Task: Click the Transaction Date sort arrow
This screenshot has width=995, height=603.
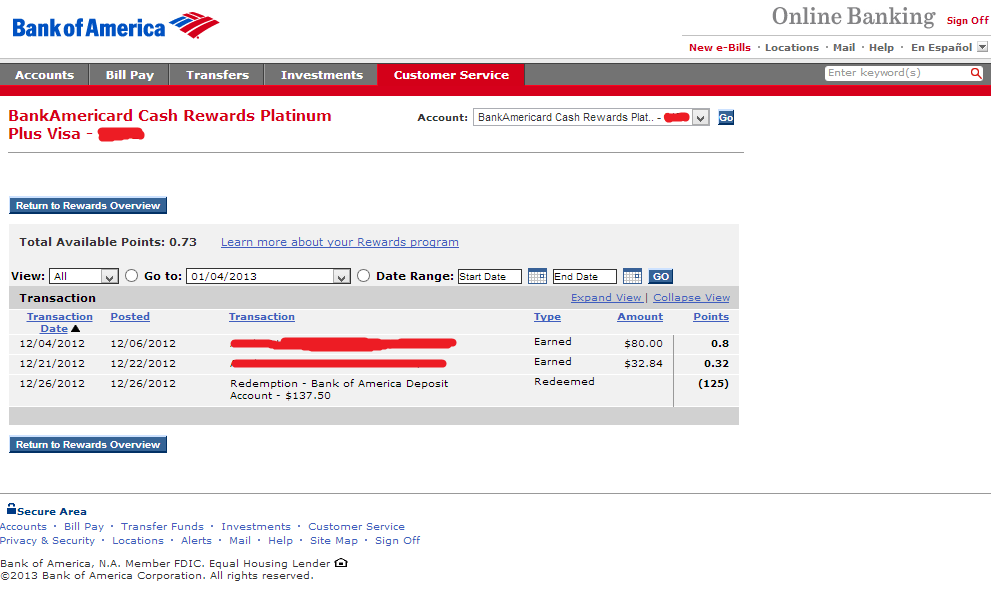Action: click(76, 329)
